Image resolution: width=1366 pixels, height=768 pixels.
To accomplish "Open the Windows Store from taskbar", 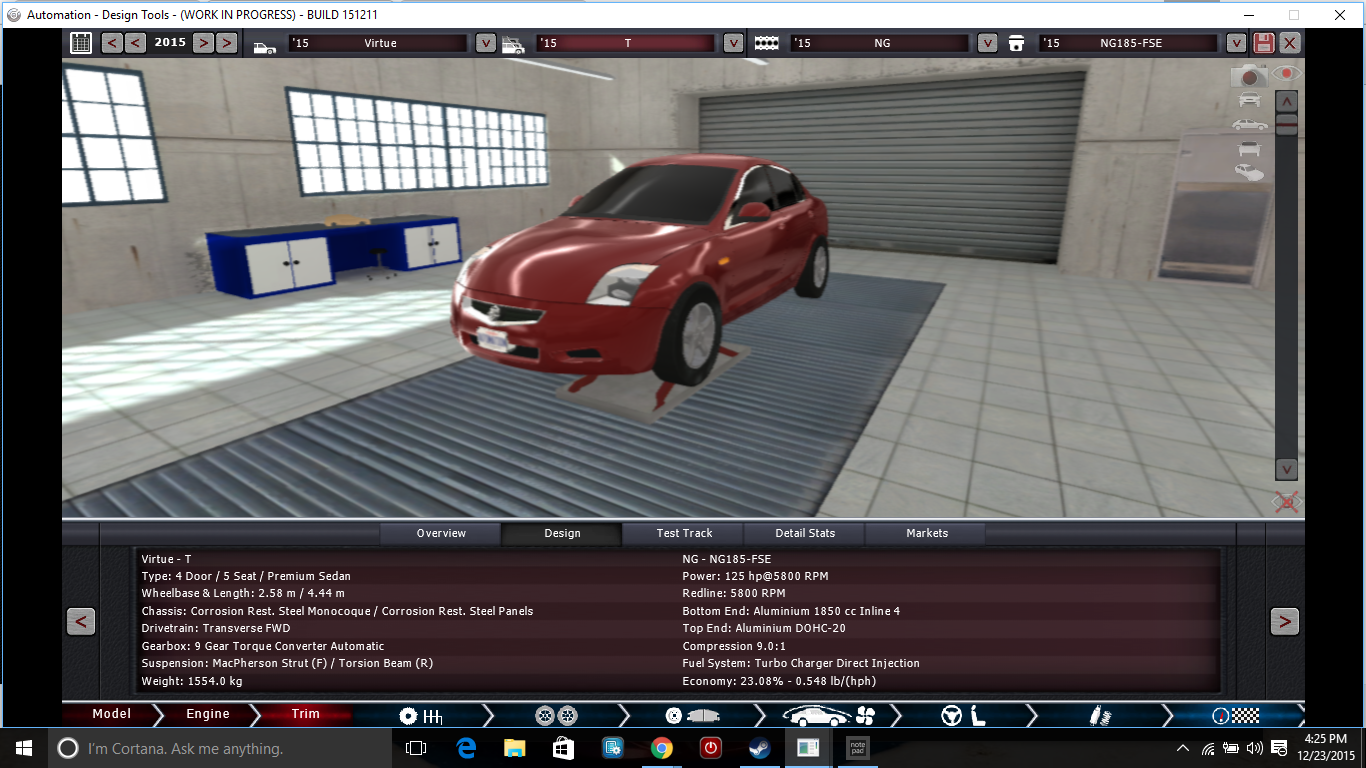I will pyautogui.click(x=563, y=748).
